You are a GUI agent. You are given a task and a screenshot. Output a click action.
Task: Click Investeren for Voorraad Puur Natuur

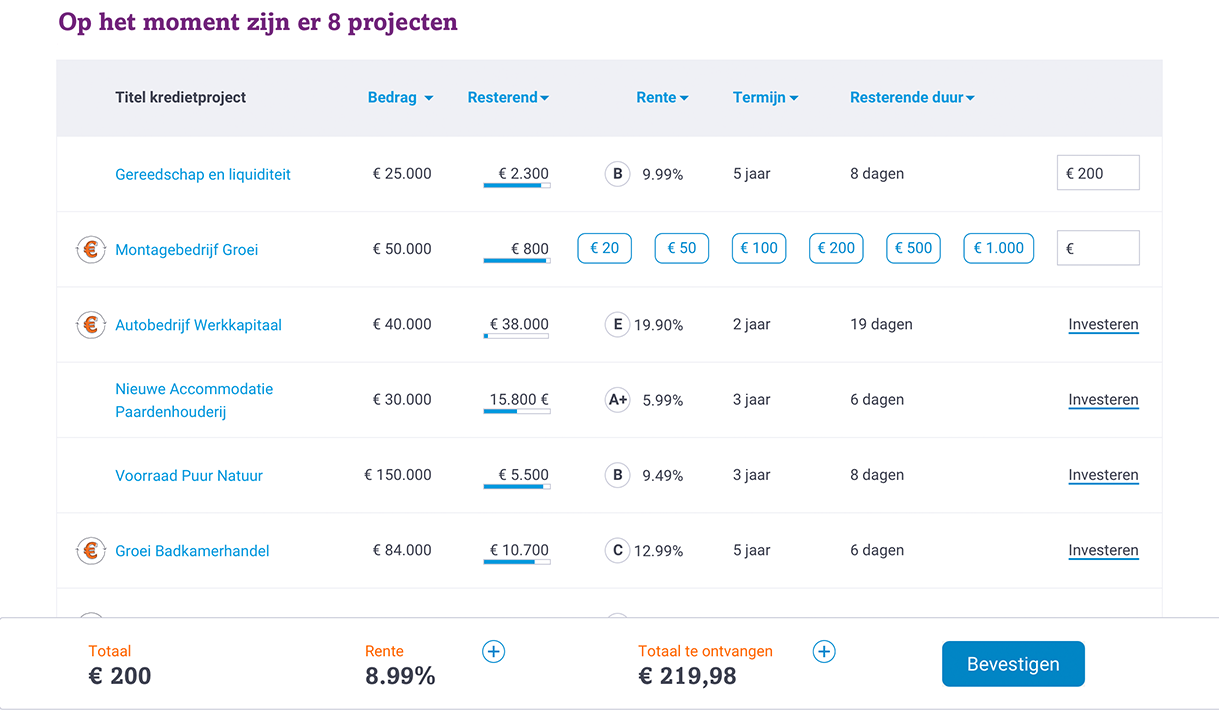pyautogui.click(x=1103, y=476)
